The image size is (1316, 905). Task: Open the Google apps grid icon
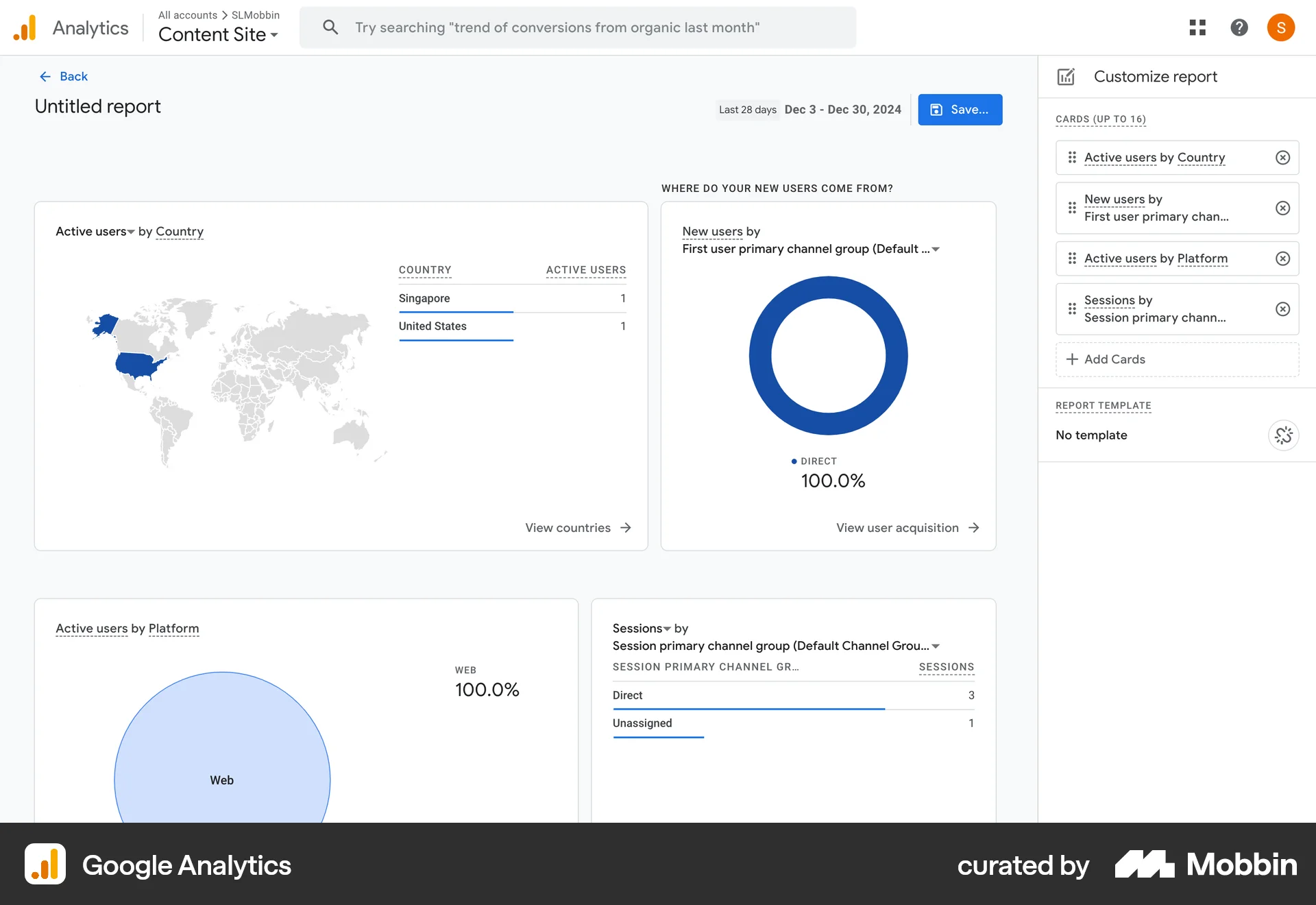[x=1197, y=27]
